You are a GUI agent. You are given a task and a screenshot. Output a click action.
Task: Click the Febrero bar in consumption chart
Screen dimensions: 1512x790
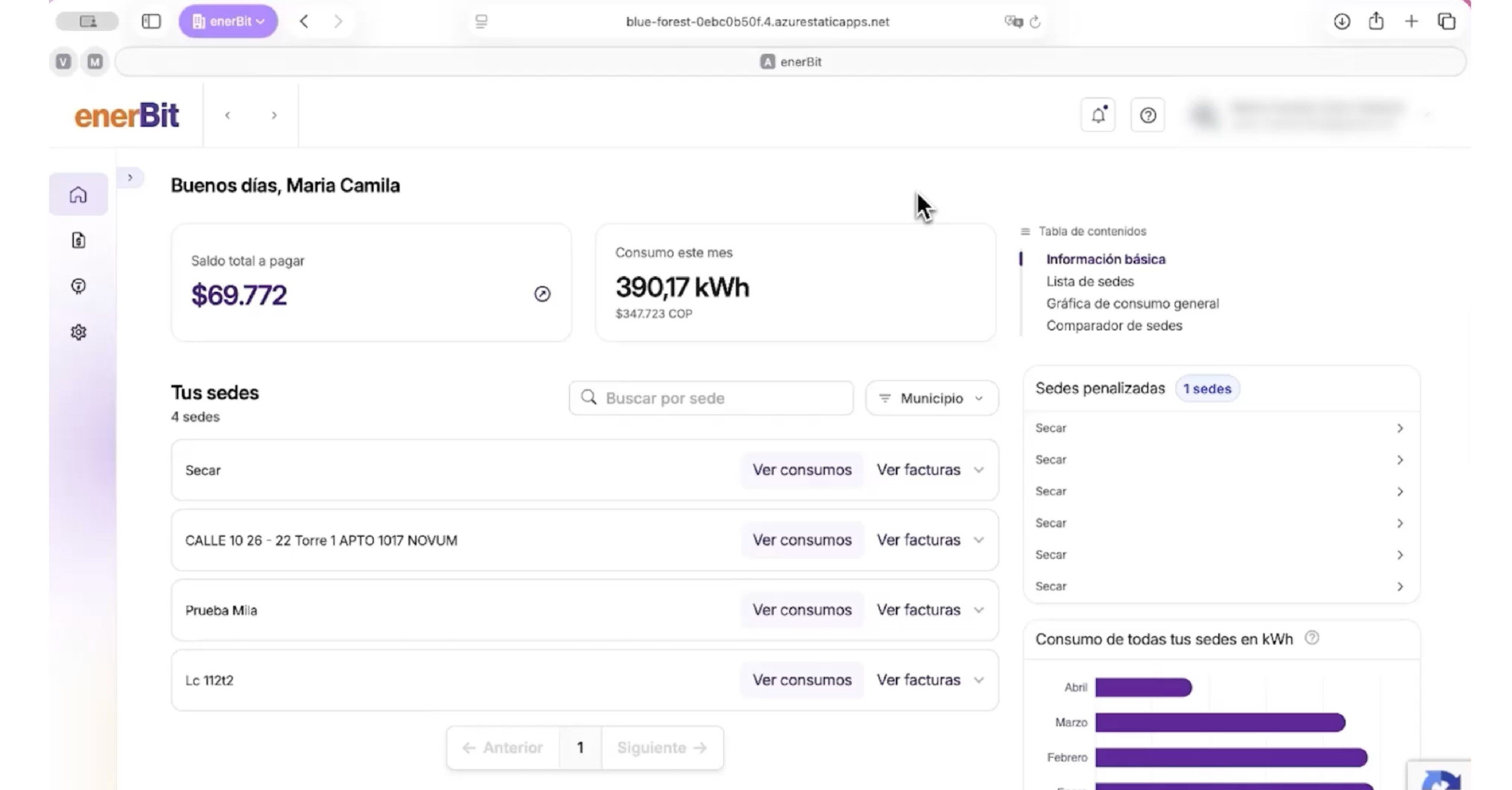(1231, 758)
